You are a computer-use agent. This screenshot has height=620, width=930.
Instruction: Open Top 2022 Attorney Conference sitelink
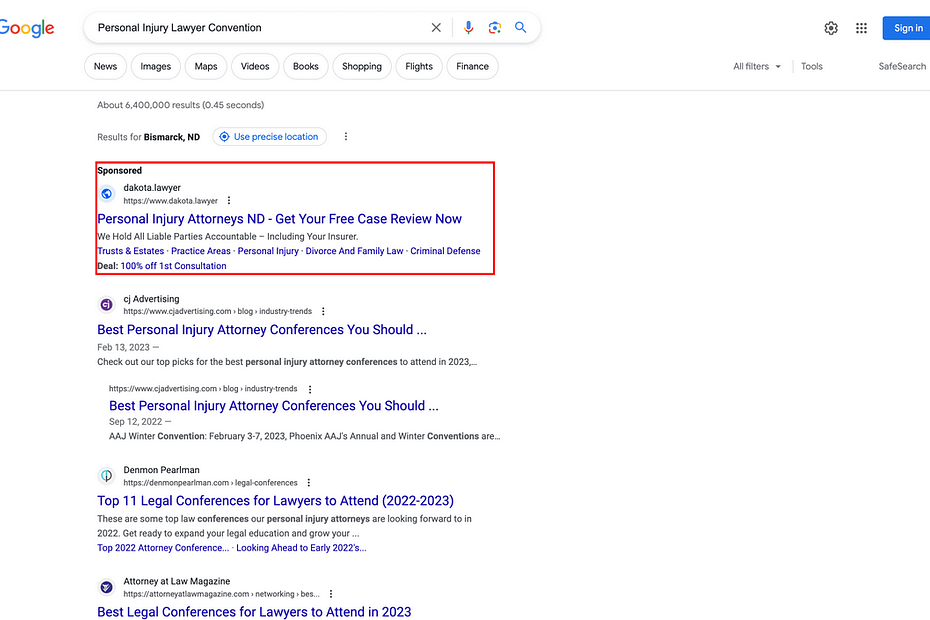(163, 548)
